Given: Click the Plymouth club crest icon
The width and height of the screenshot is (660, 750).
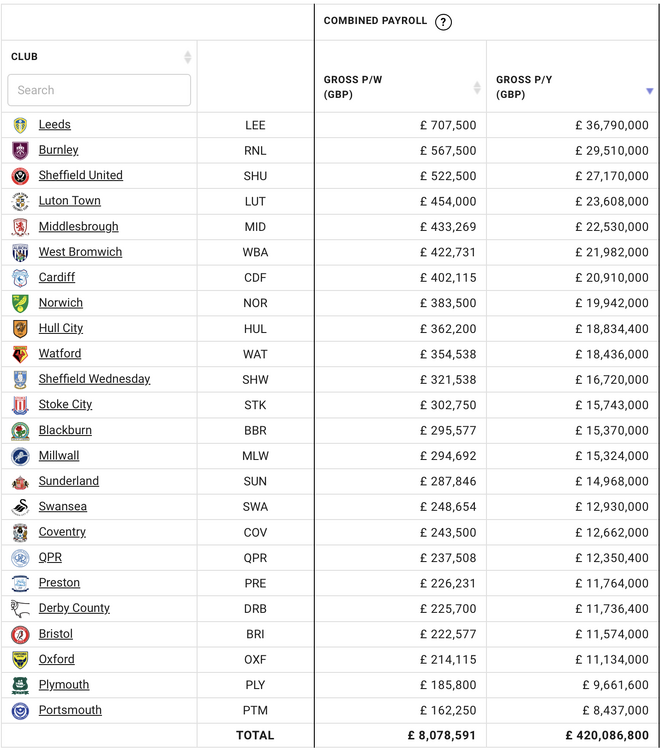Looking at the screenshot, I should coord(20,685).
